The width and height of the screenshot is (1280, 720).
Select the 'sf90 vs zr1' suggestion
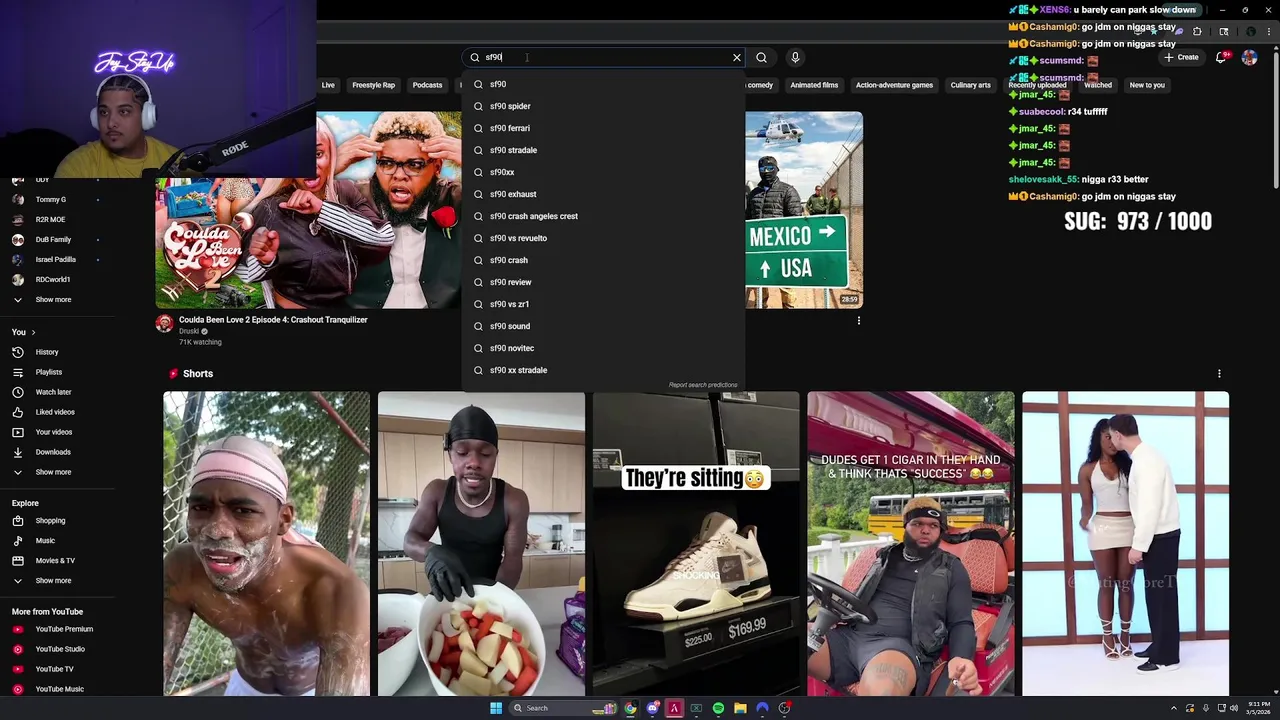tap(603, 304)
